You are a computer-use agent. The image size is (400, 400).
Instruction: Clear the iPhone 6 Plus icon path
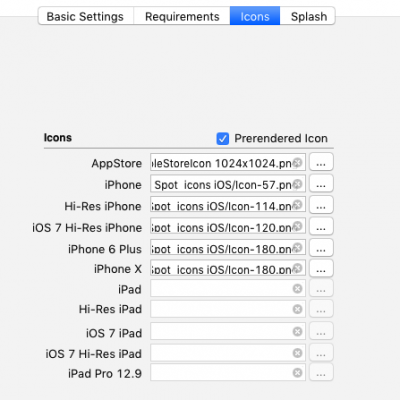click(x=297, y=248)
